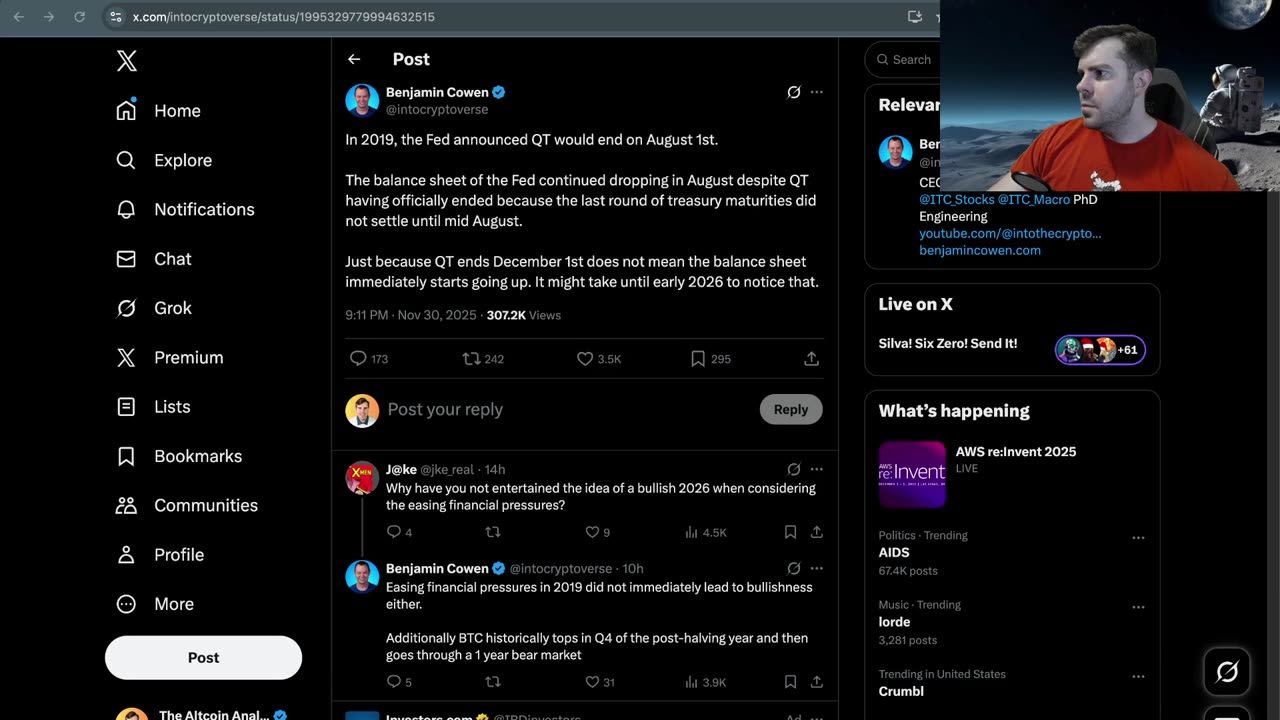Open the Crumbl trending topic
This screenshot has width=1280, height=720.
click(x=901, y=691)
